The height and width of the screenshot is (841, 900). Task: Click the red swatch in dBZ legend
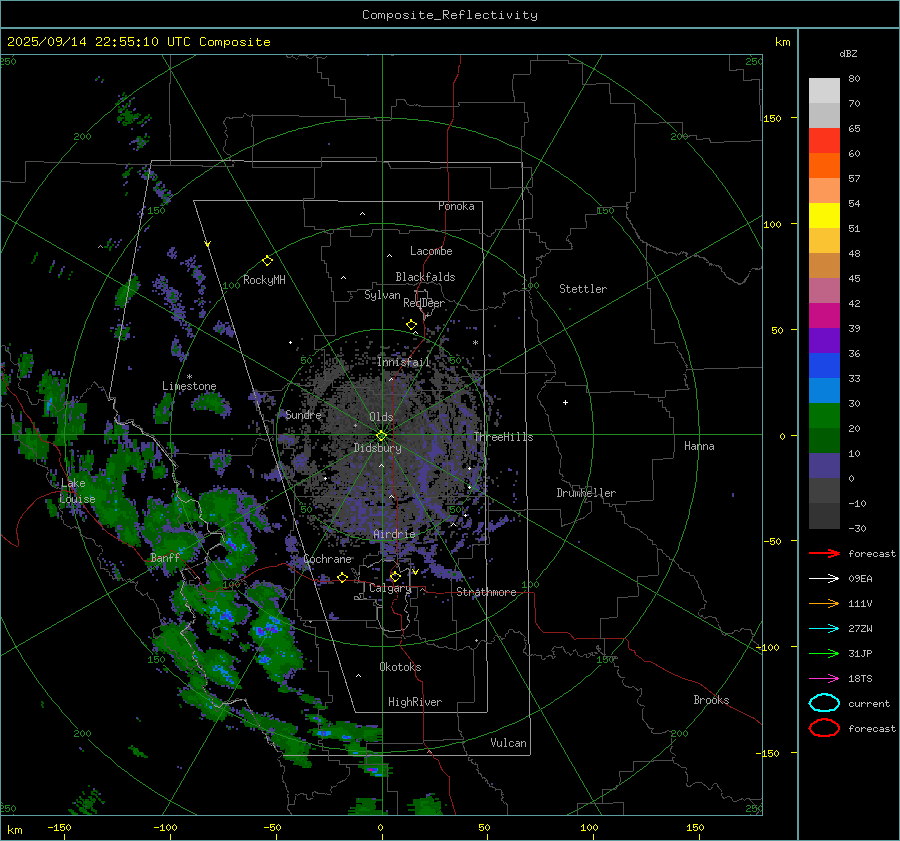[x=824, y=141]
